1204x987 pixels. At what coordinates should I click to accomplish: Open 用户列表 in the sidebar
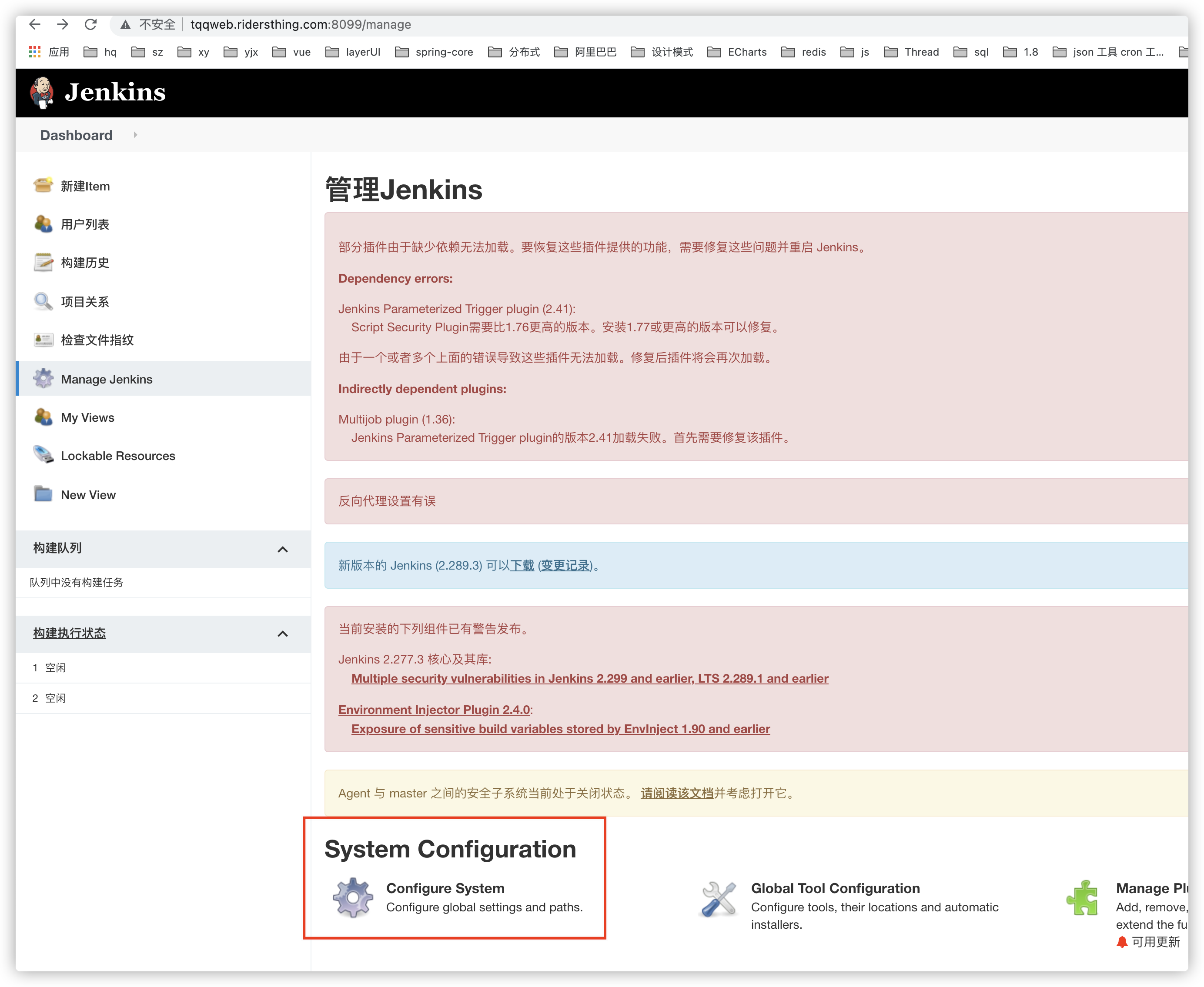85,224
